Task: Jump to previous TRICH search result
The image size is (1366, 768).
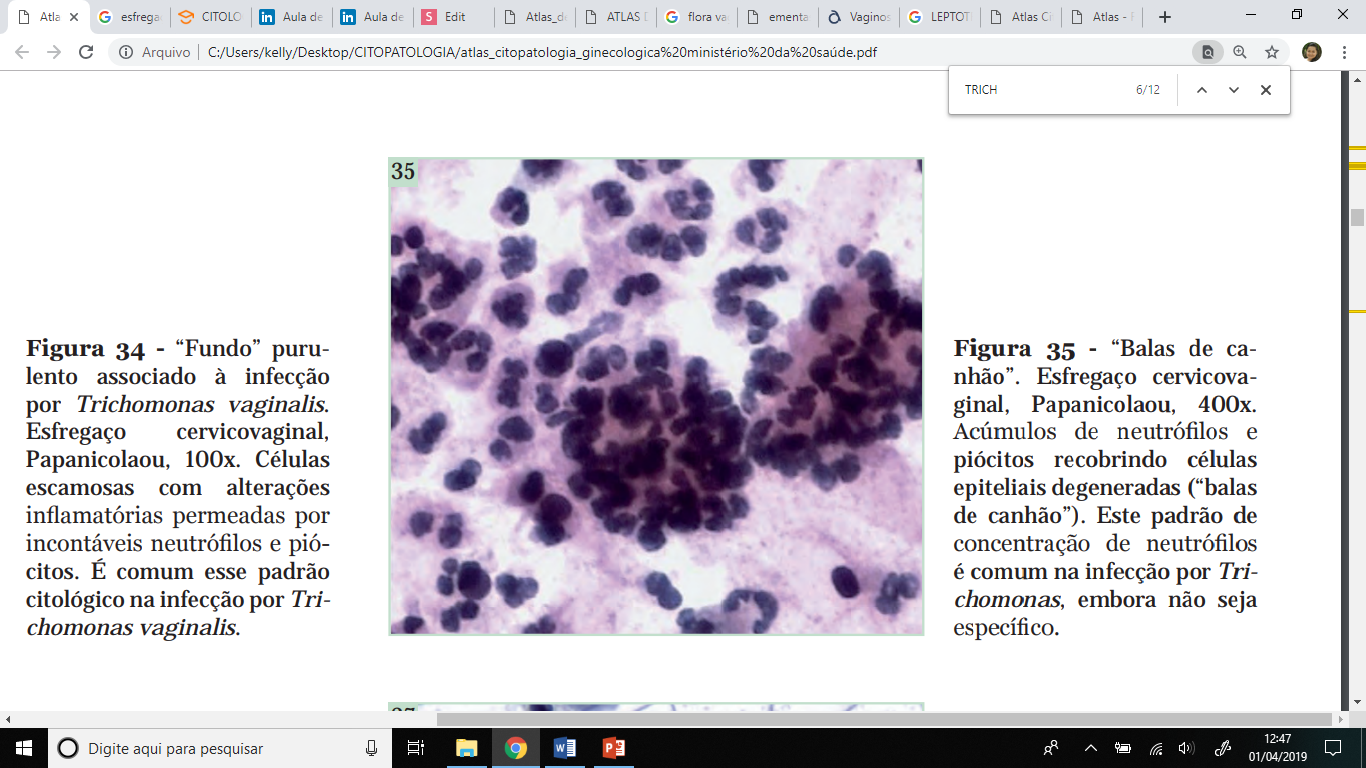Action: coord(1202,90)
